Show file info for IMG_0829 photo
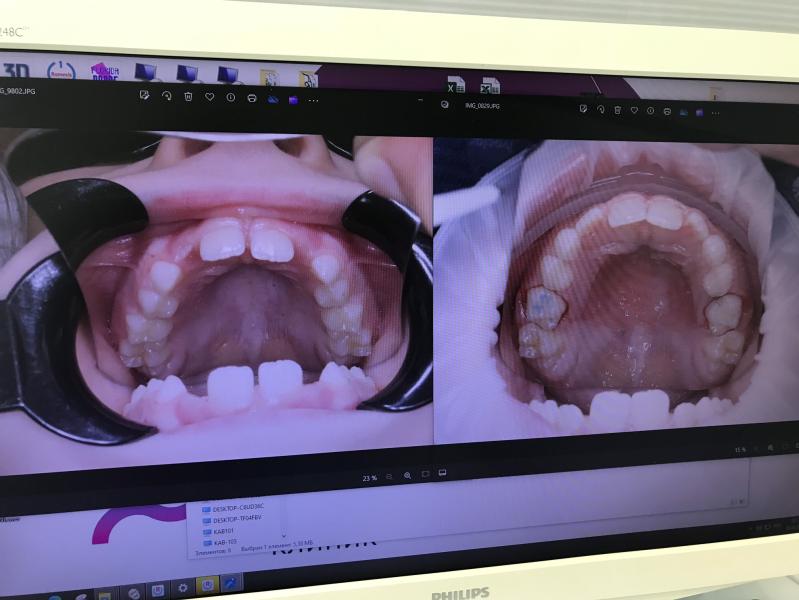The height and width of the screenshot is (600, 799). point(650,111)
